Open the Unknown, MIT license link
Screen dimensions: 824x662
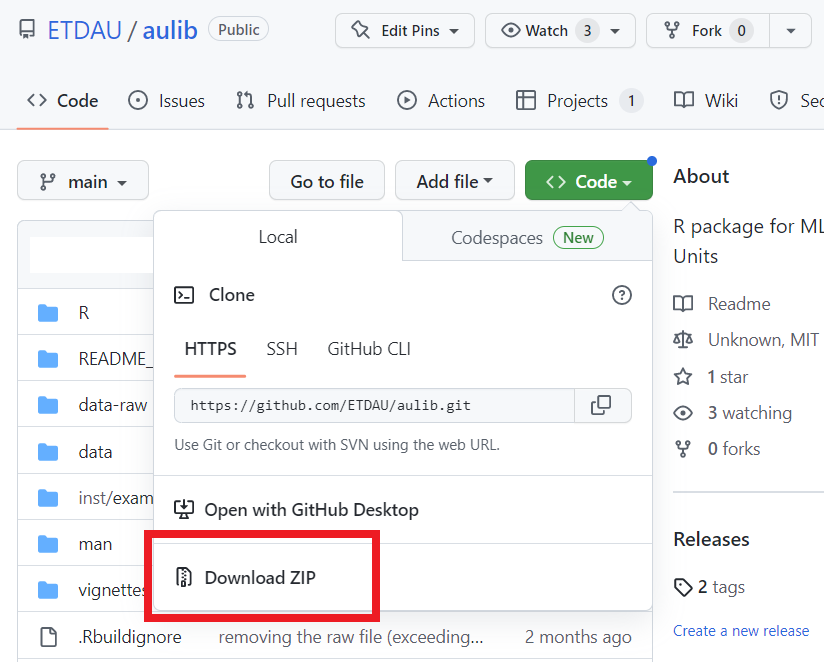(x=764, y=340)
